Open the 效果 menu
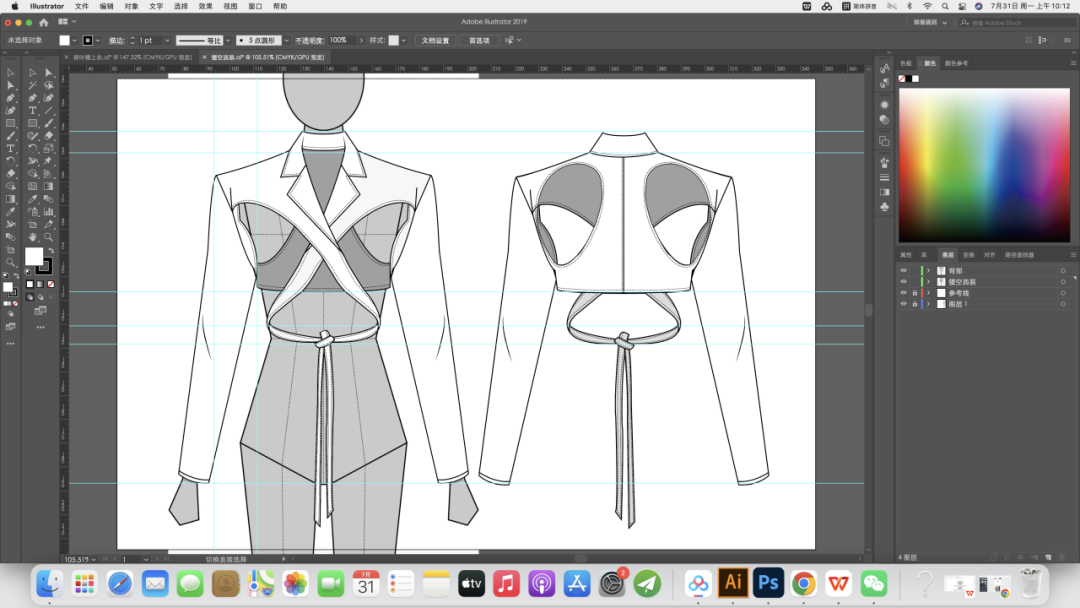The image size is (1080, 608). 206,6
